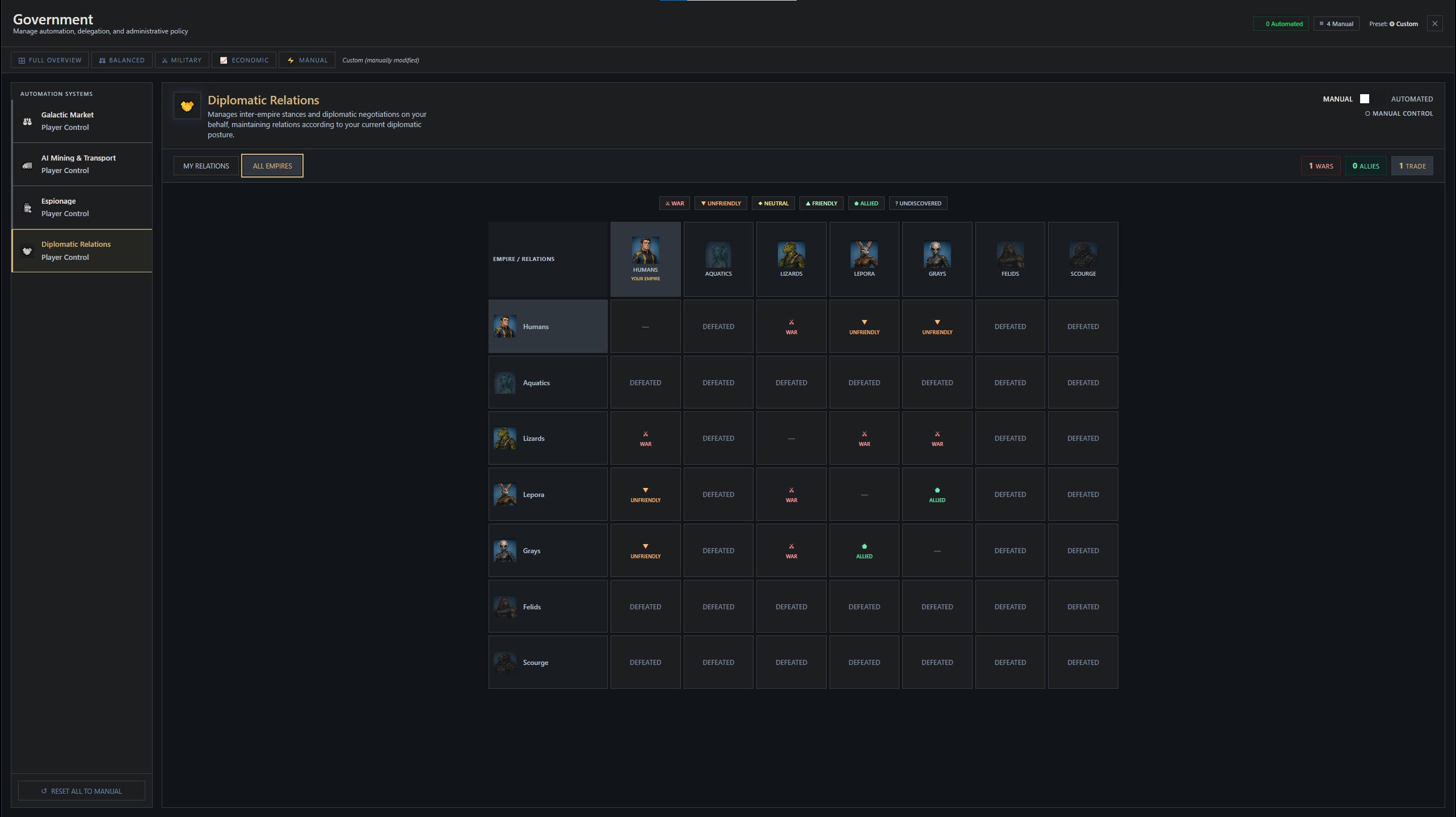The height and width of the screenshot is (817, 1456).
Task: Click the Lizards row portrait
Action: pyautogui.click(x=505, y=438)
